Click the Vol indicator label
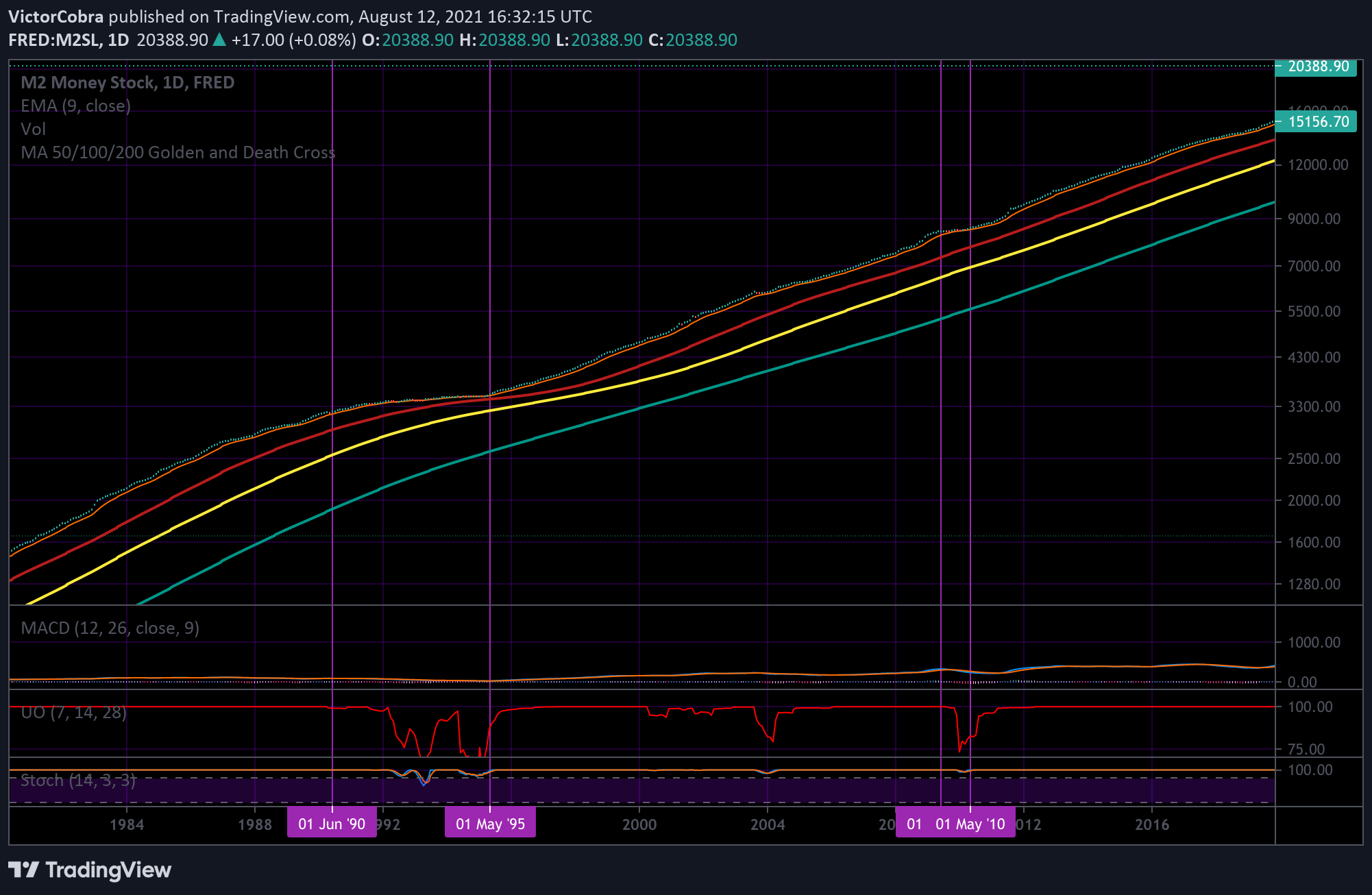1372x895 pixels. (33, 129)
